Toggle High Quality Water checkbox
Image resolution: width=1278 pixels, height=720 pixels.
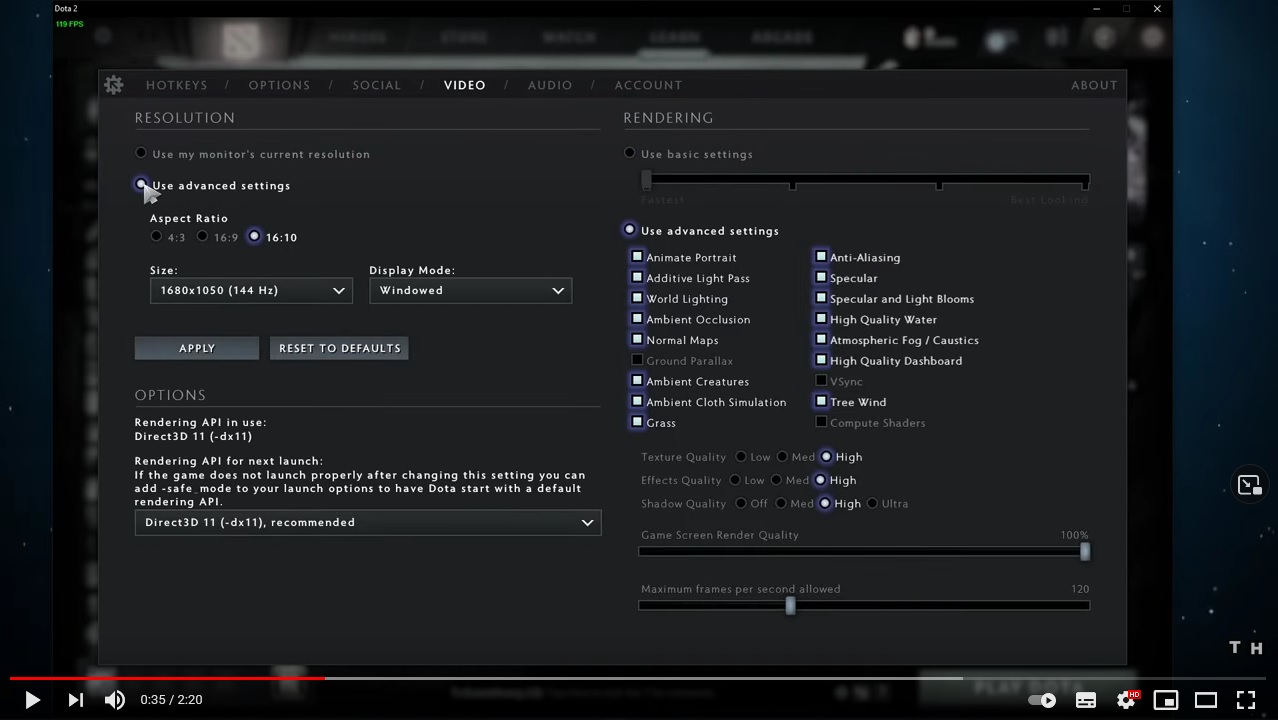coord(821,319)
